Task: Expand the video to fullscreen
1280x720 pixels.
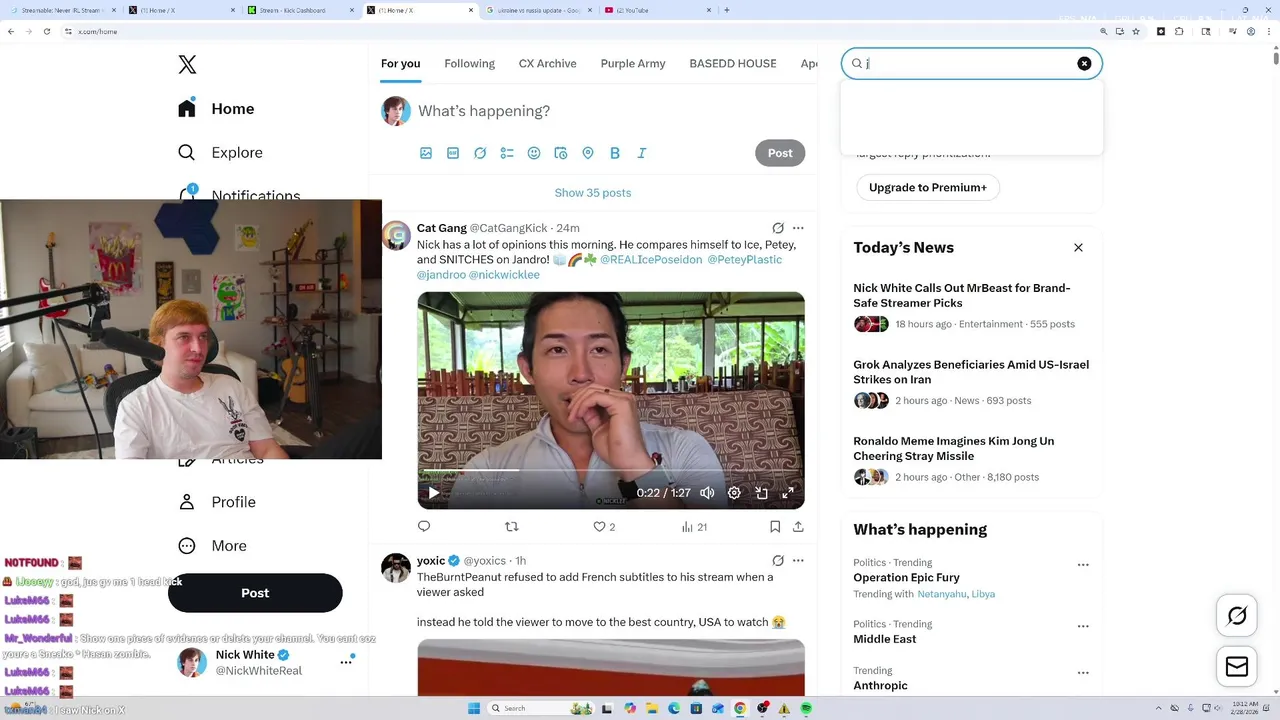Action: [x=788, y=493]
